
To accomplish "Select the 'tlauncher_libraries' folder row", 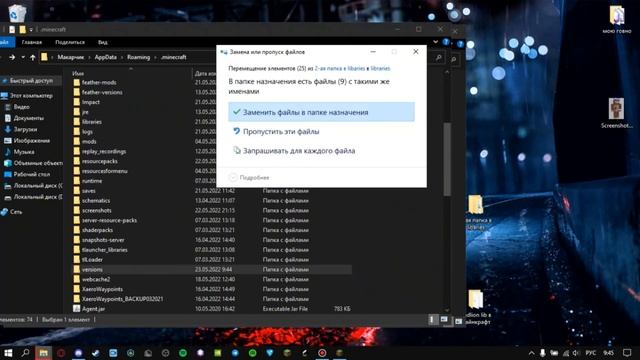I will [x=212, y=249].
